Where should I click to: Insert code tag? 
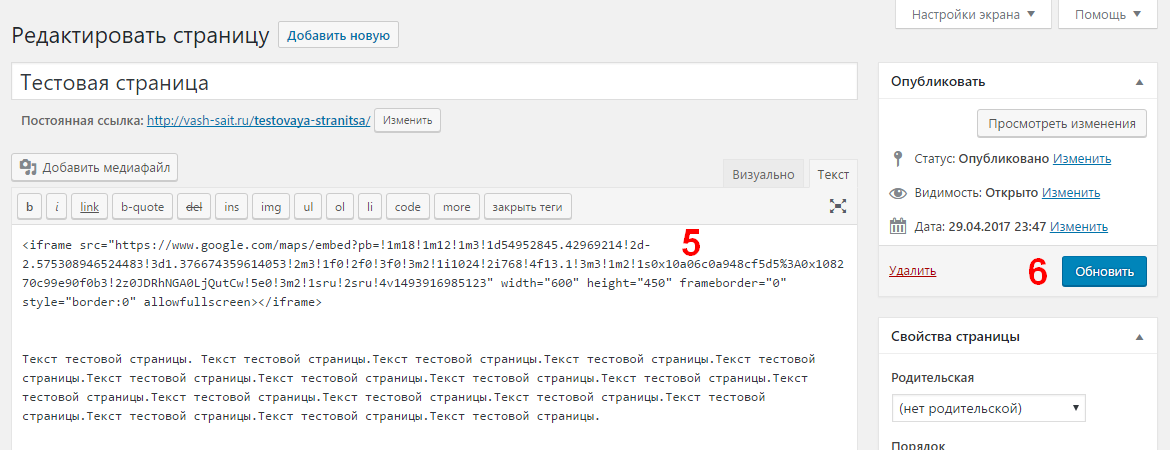[407, 207]
